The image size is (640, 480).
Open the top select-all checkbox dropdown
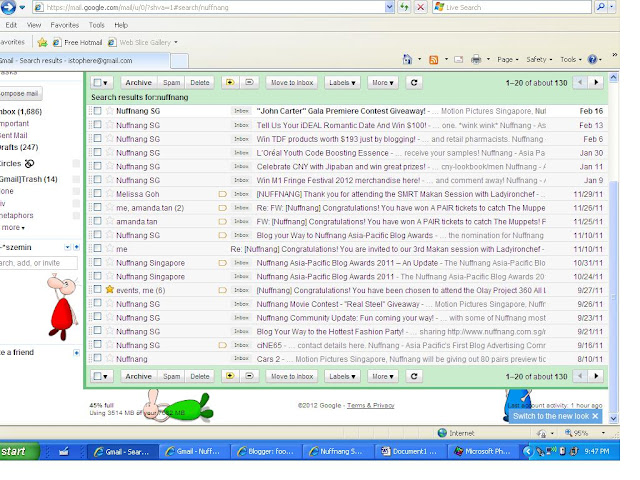coord(101,82)
